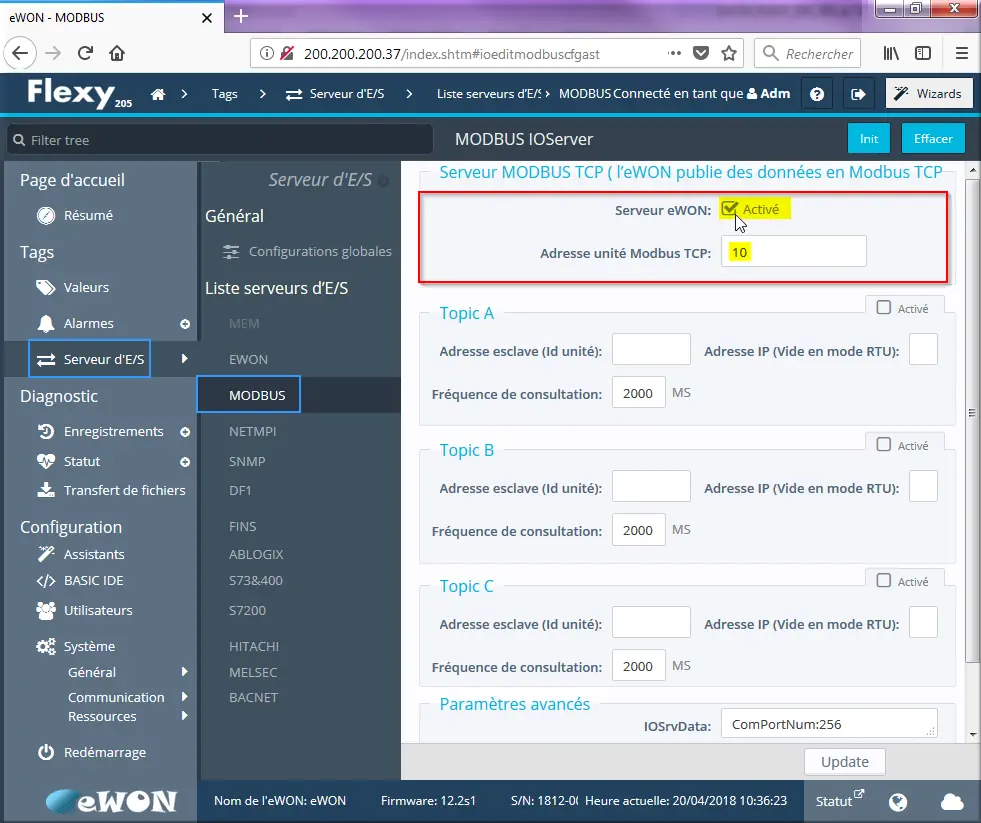Click the browser home icon
The image size is (981, 823).
point(117,53)
